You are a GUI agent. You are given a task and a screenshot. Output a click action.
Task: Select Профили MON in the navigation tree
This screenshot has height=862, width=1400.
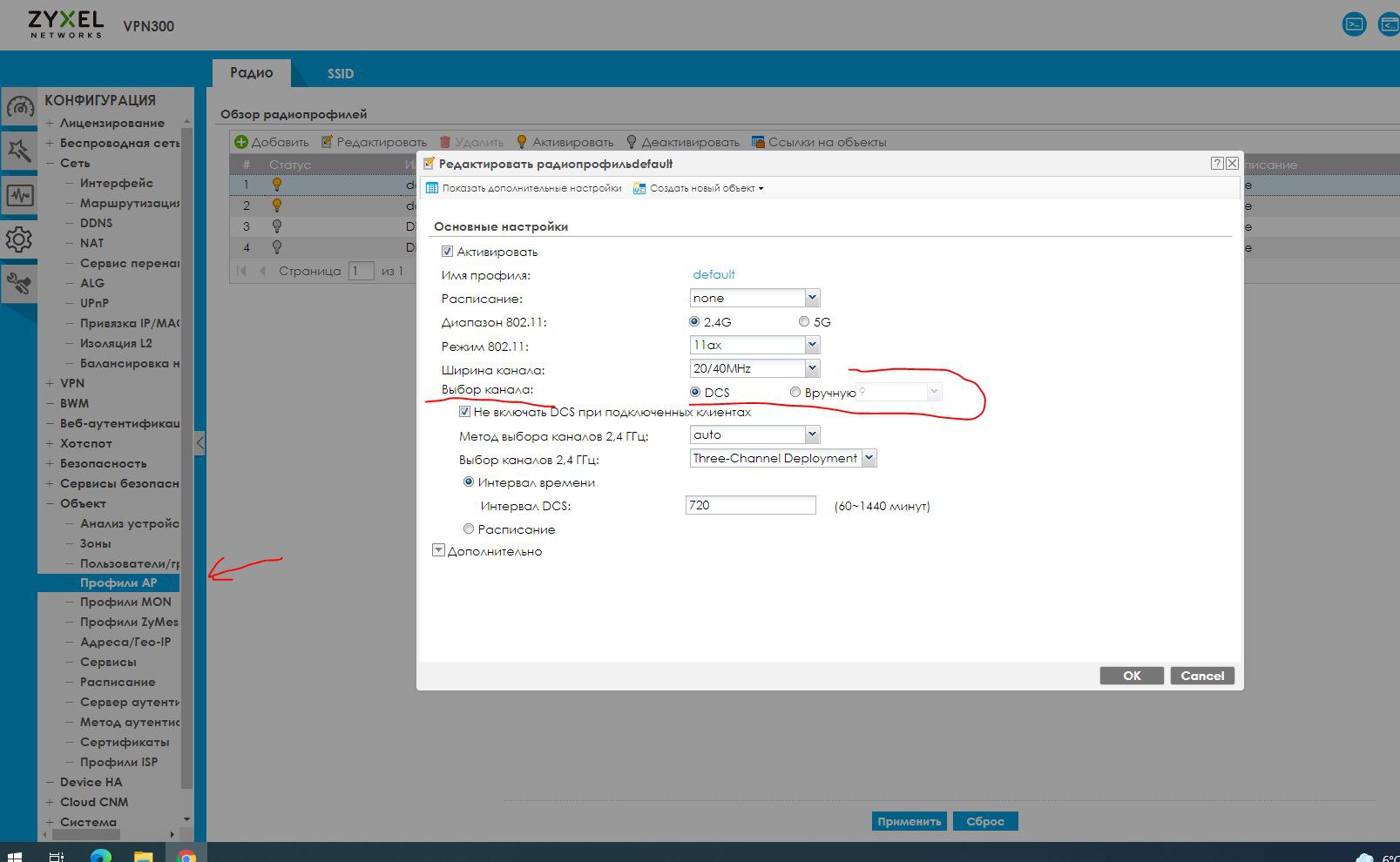[x=125, y=602]
